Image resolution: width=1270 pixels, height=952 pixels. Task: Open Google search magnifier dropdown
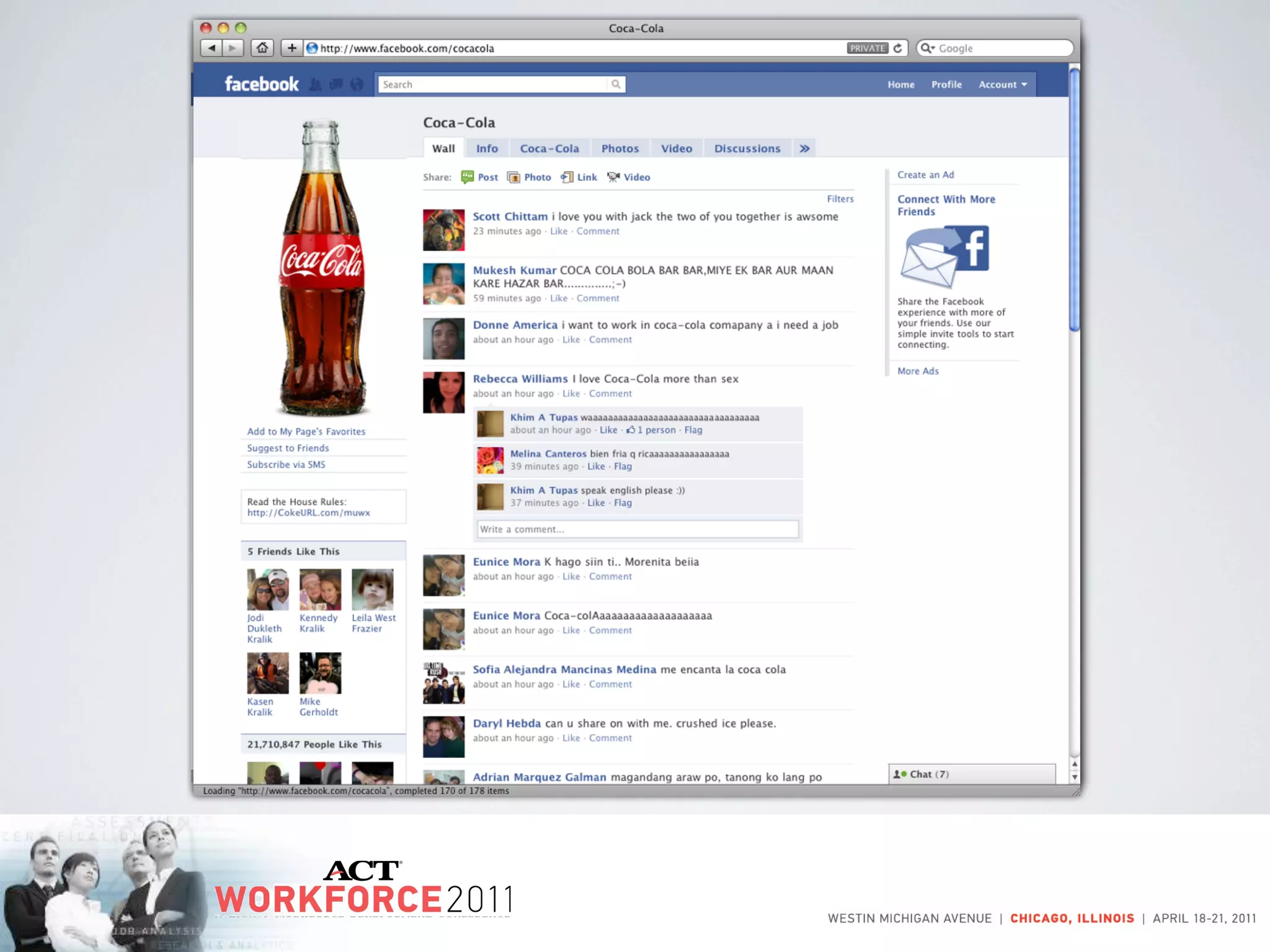[x=928, y=48]
